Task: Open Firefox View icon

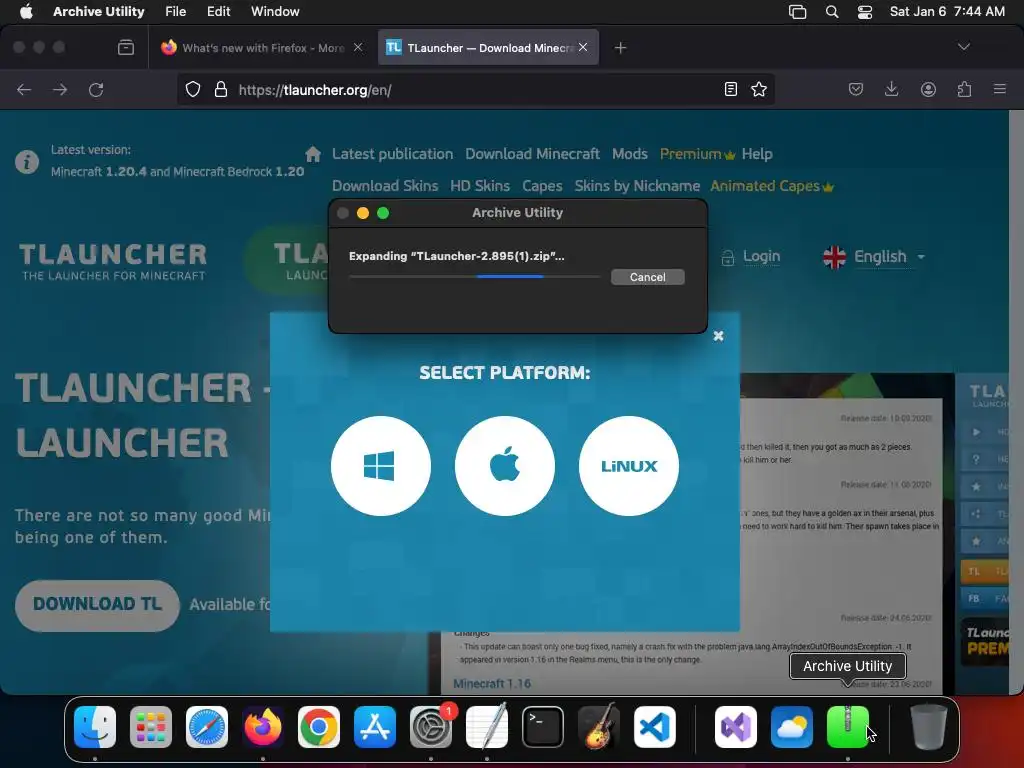Action: 126,48
